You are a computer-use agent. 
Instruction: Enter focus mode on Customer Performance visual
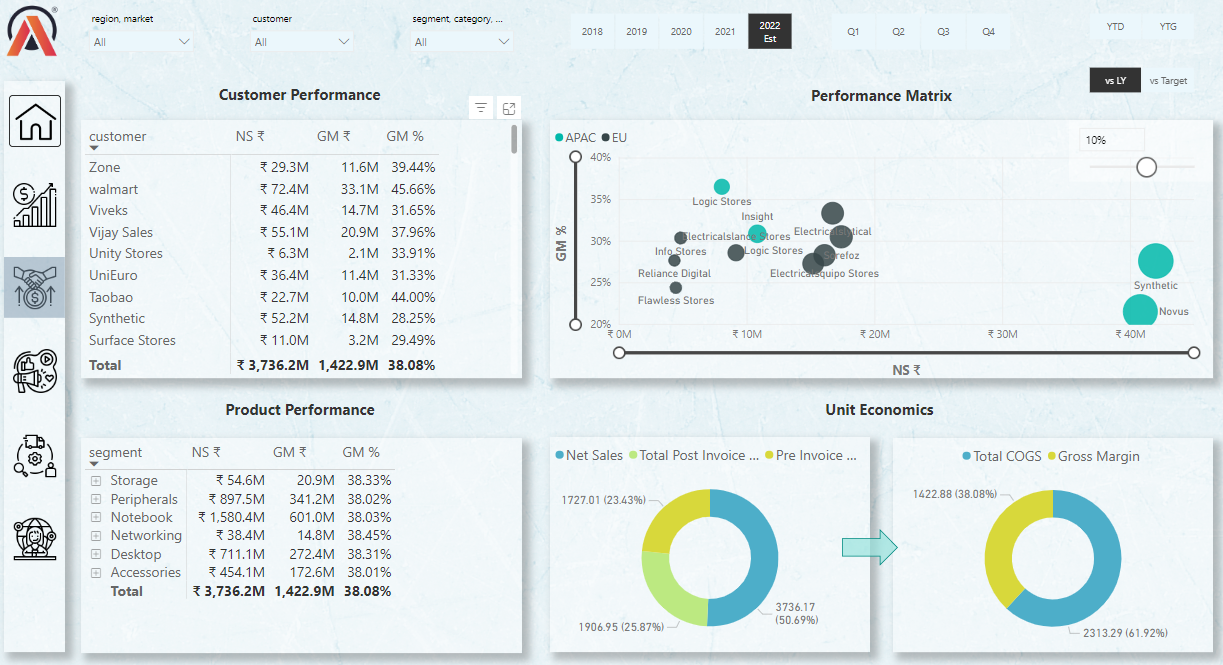[508, 107]
